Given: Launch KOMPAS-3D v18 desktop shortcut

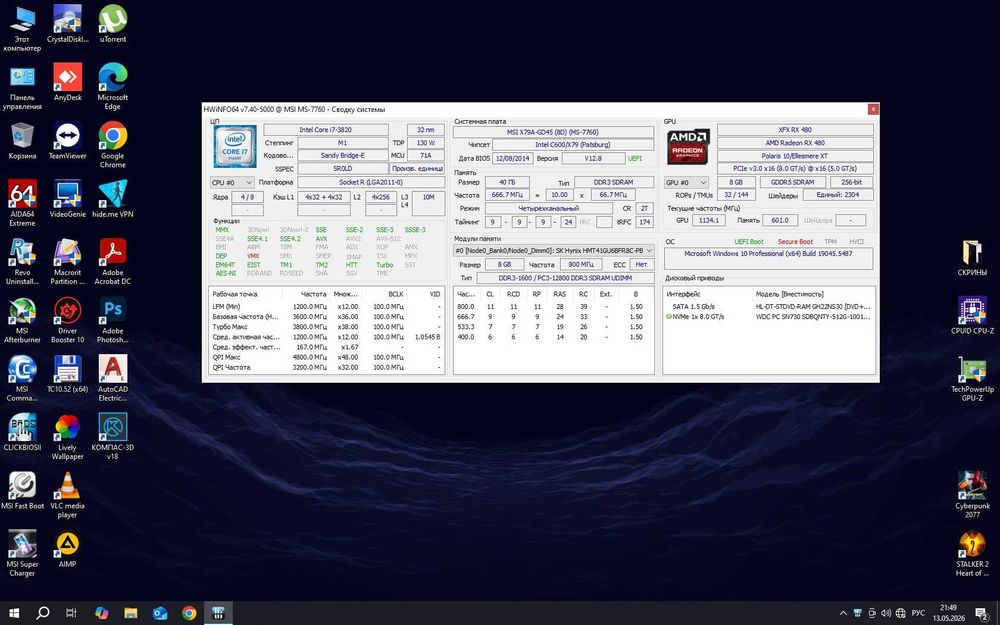Looking at the screenshot, I should click(x=113, y=436).
